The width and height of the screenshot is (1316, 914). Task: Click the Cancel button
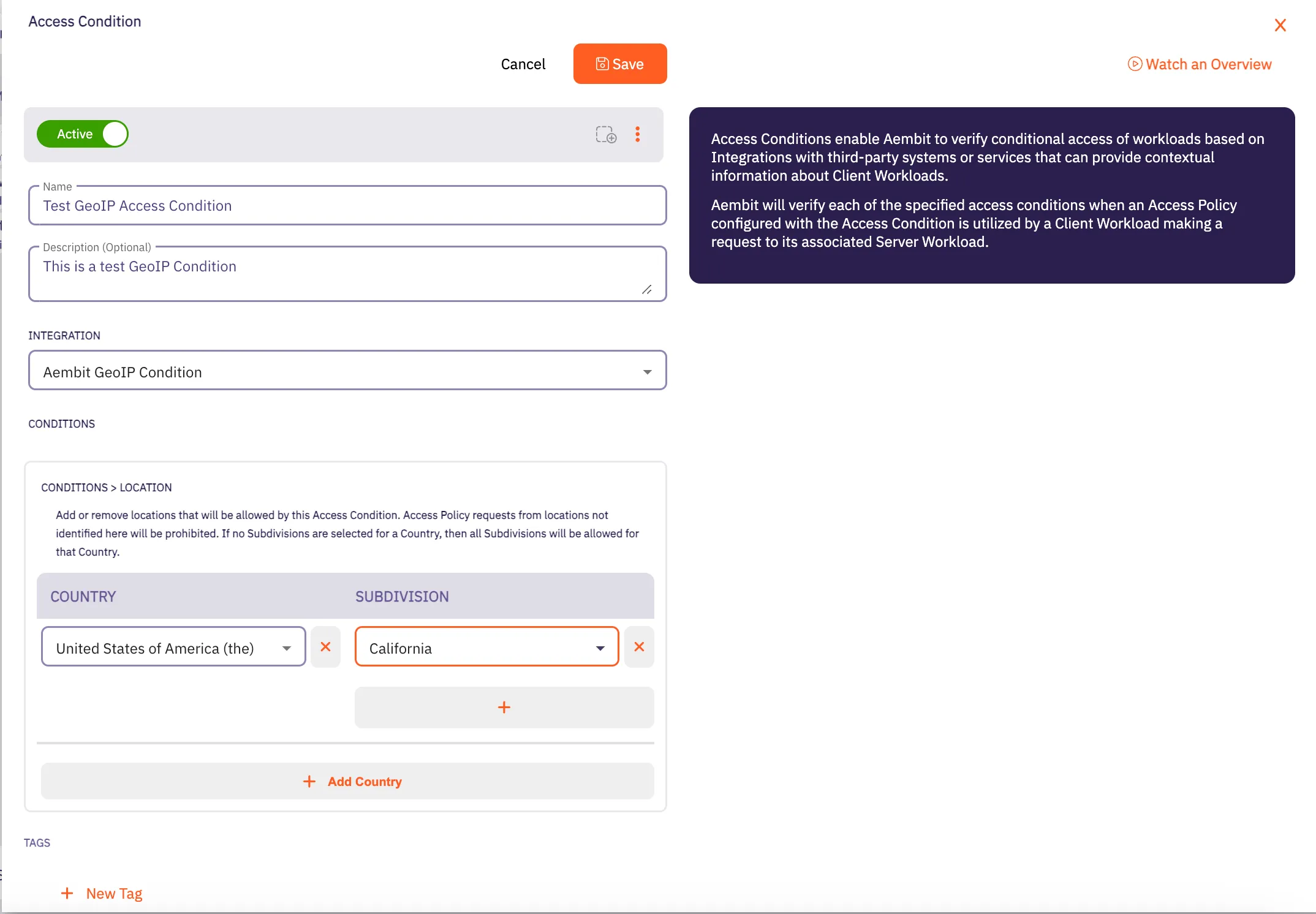click(x=523, y=64)
